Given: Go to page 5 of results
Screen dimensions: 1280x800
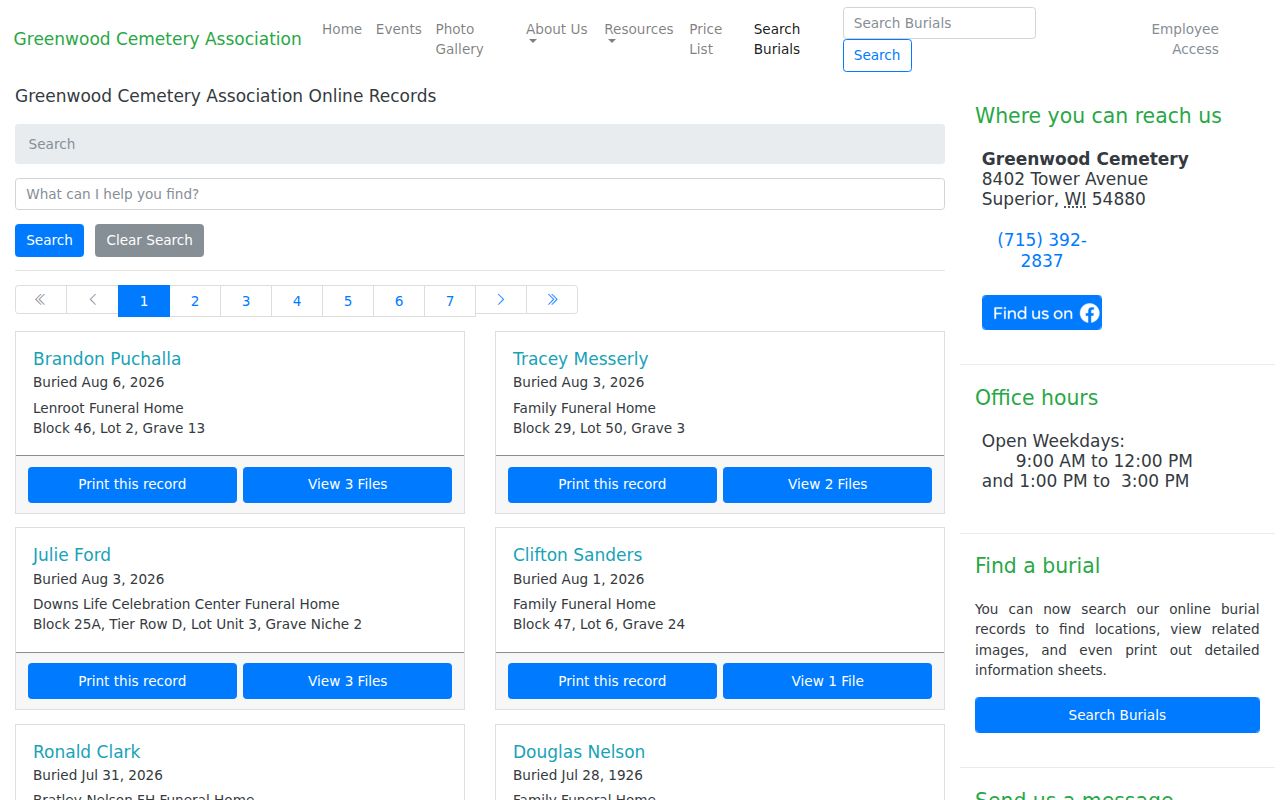Looking at the screenshot, I should (x=348, y=301).
